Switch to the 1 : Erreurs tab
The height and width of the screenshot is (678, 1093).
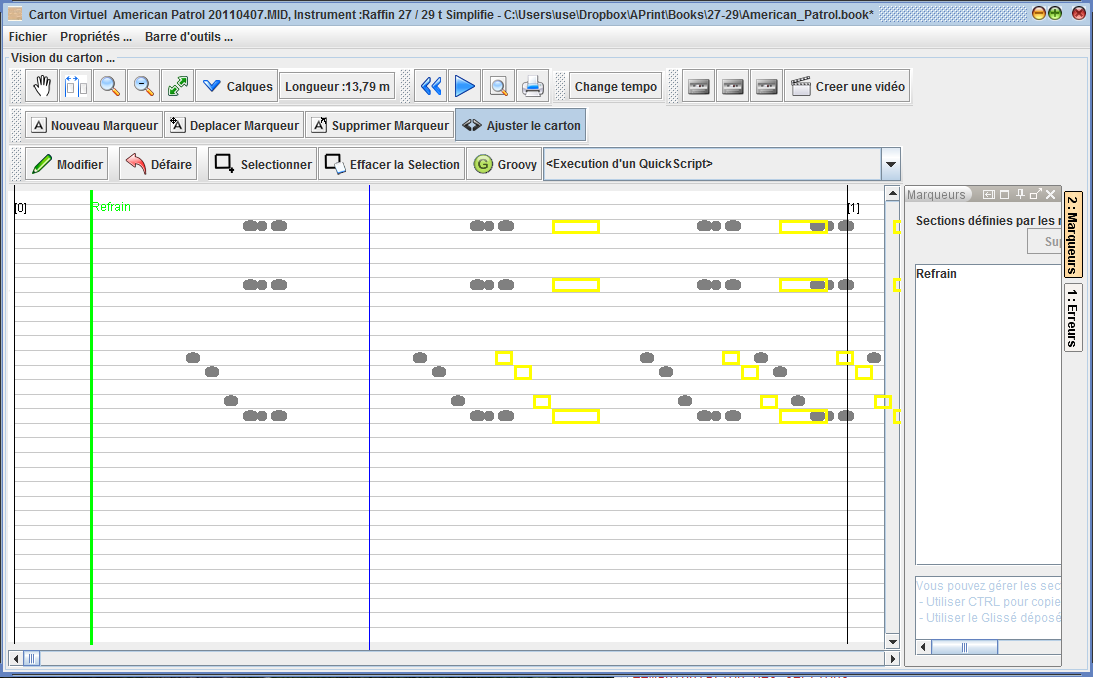tap(1072, 317)
